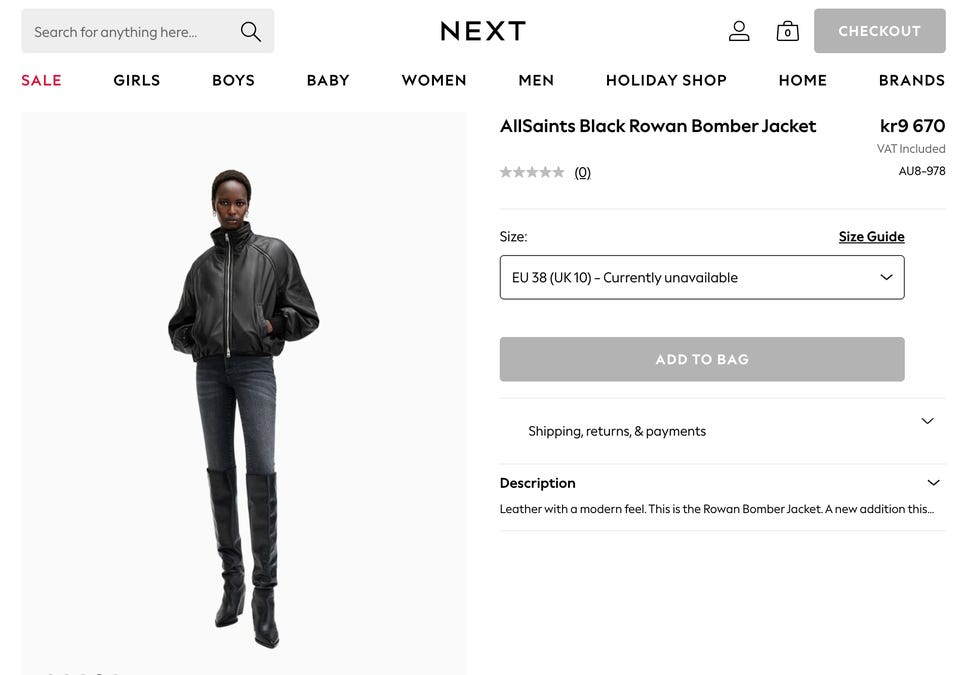Screen dimensions: 960x675
Task: Expand Shipping, returns, & payments section
Action: click(x=722, y=431)
